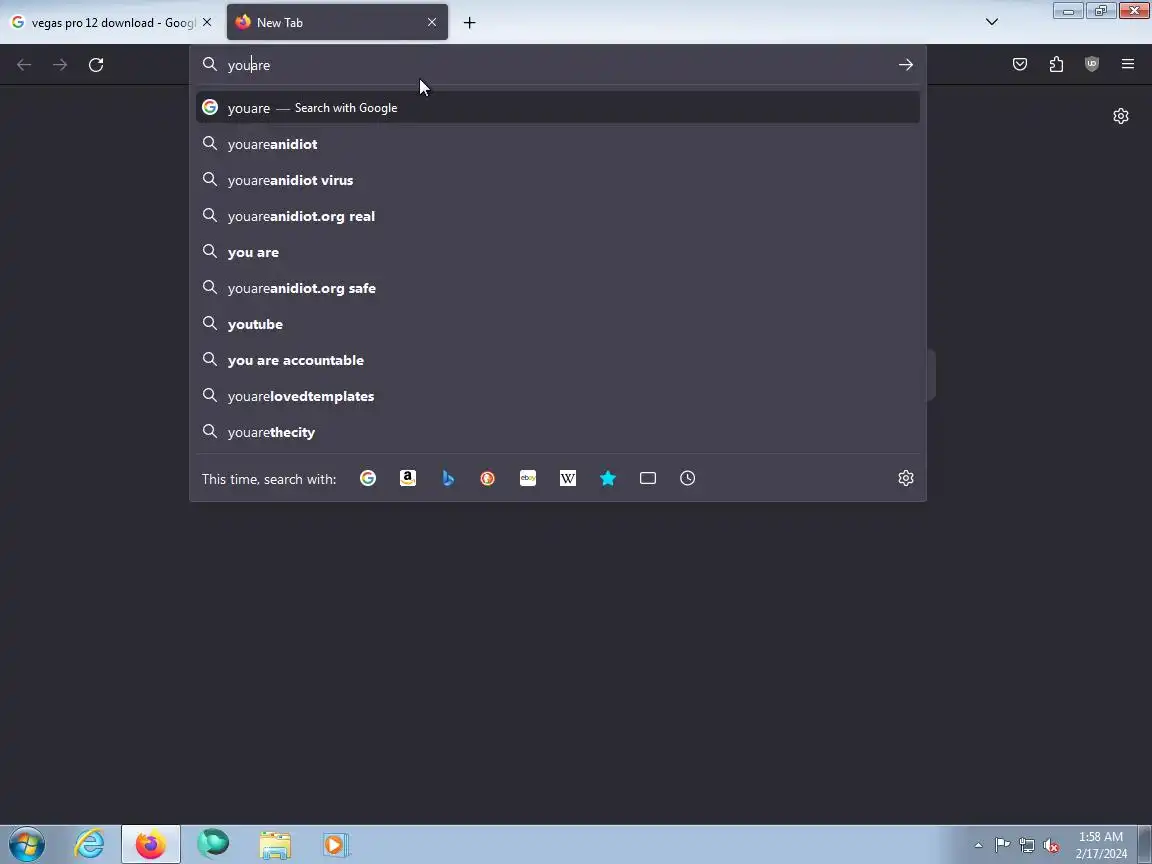This screenshot has width=1152, height=864.
Task: Choose the 'you are accountable' suggestion
Action: coord(558,360)
